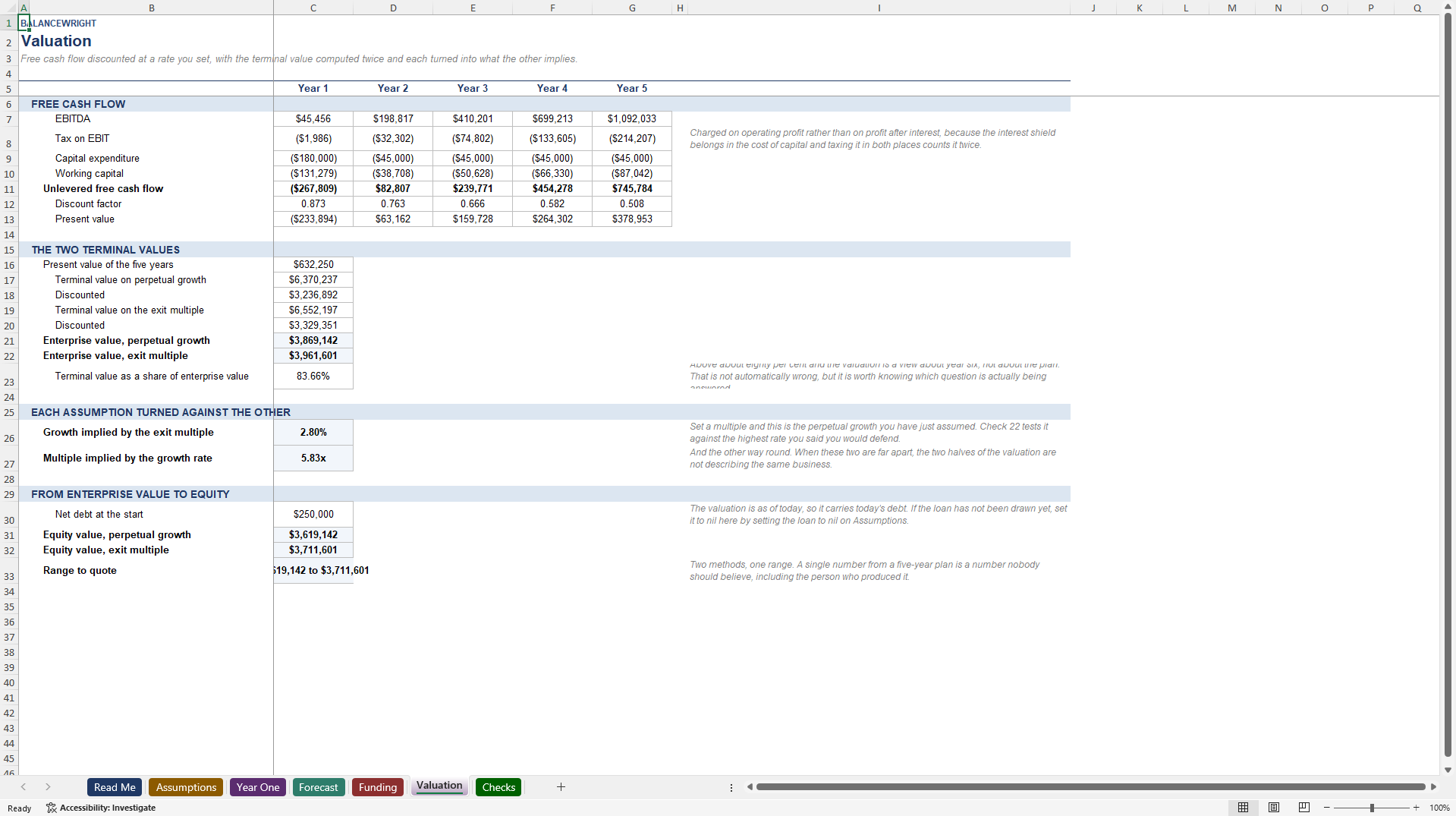Switch to the Forecast sheet
Viewport: 1456px width, 816px height.
tap(318, 787)
